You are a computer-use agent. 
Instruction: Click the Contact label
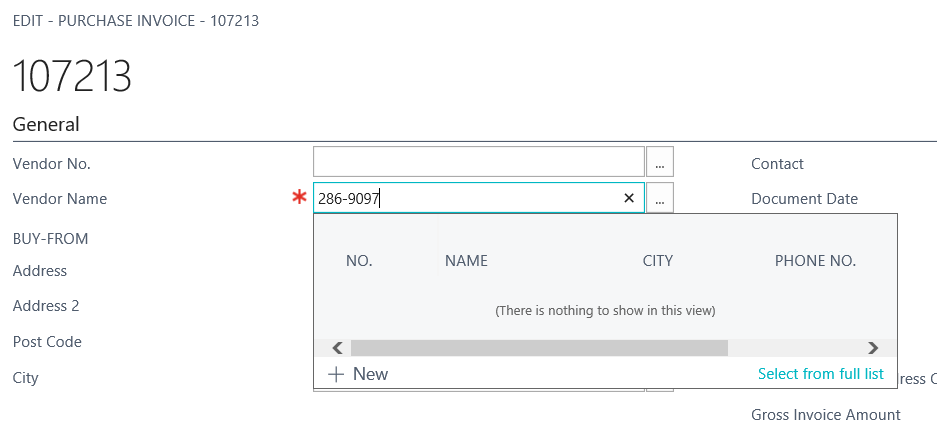tap(777, 164)
